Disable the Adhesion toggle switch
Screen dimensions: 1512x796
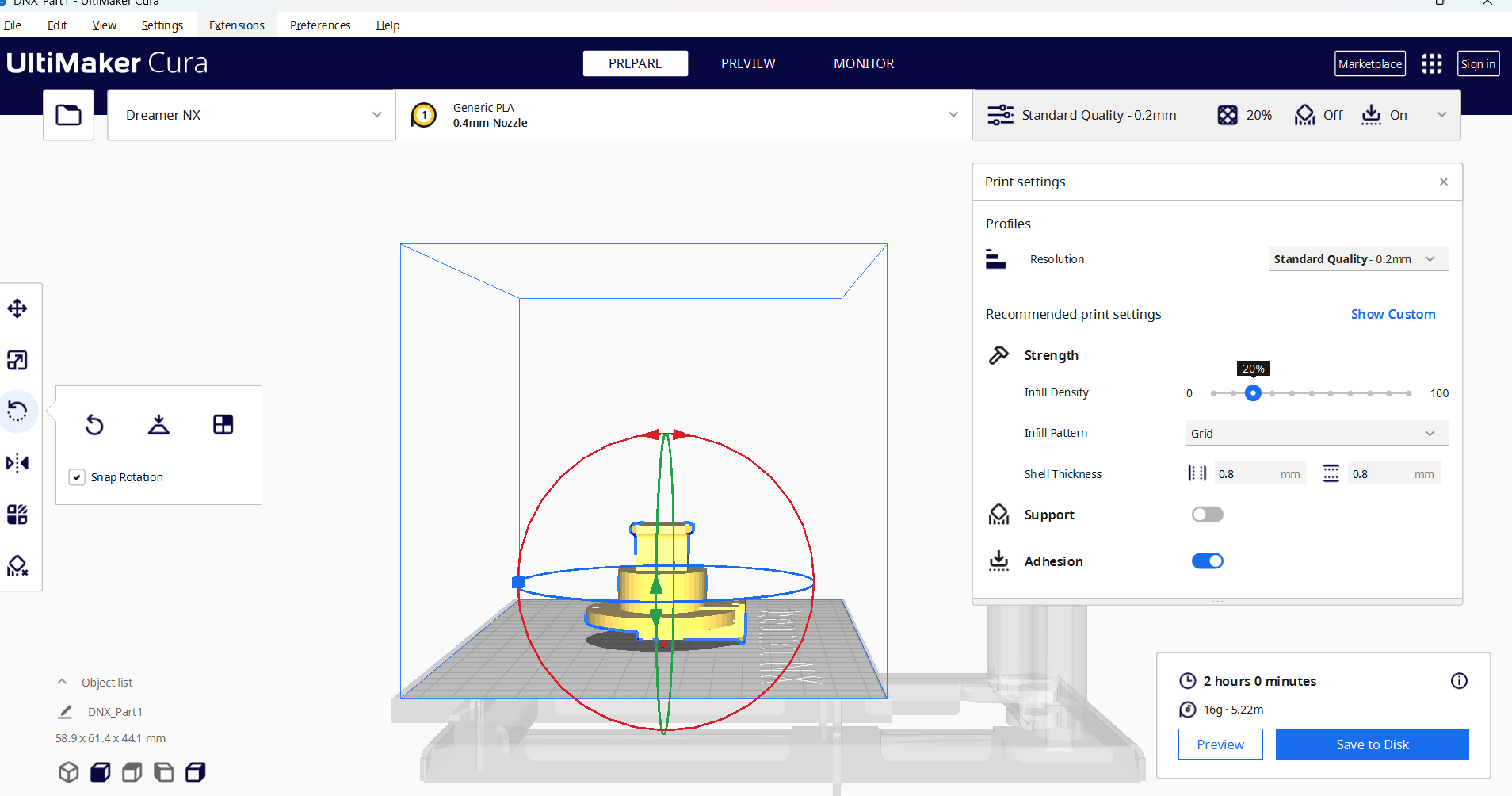tap(1207, 561)
